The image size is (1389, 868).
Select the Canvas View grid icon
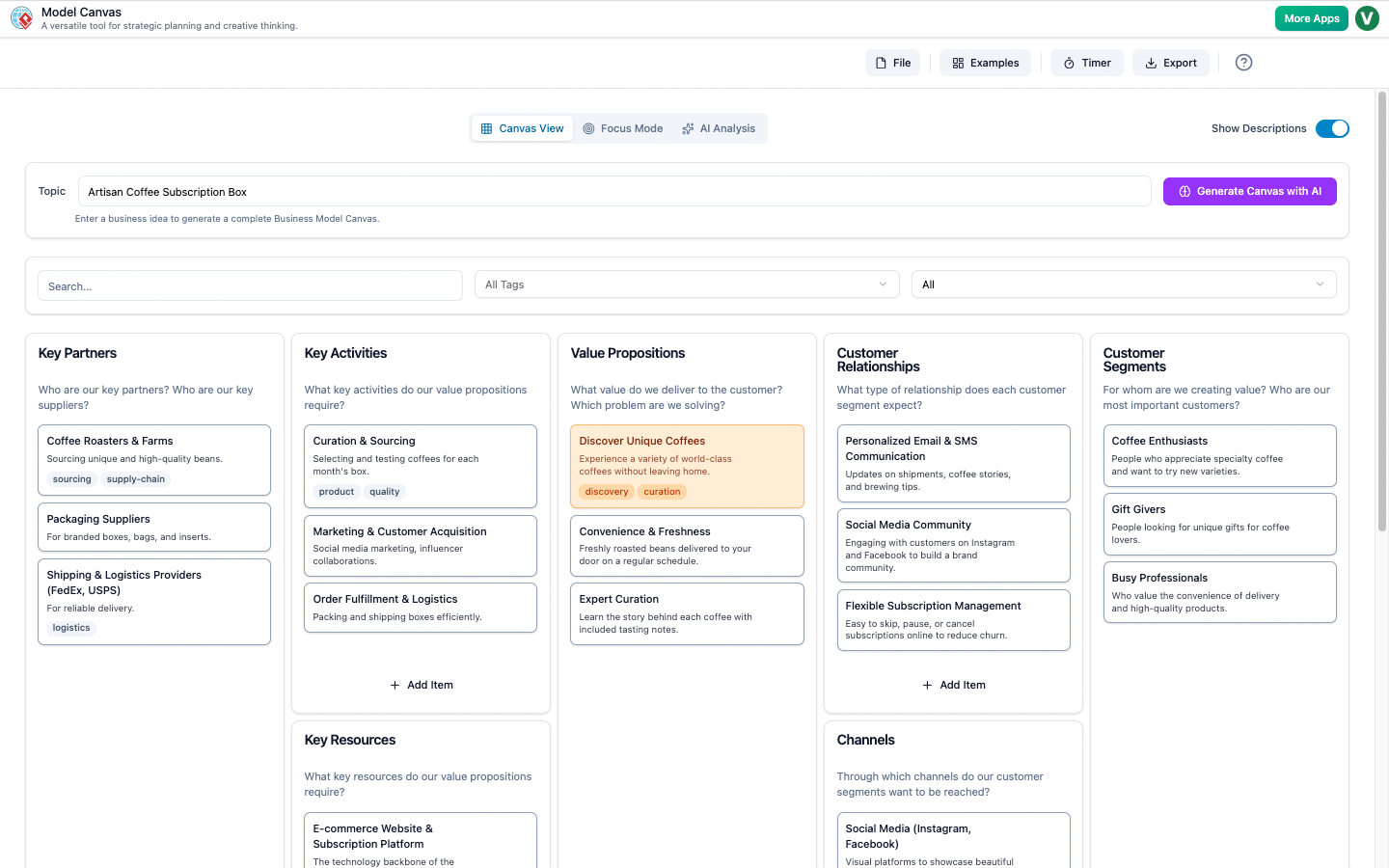coord(486,127)
